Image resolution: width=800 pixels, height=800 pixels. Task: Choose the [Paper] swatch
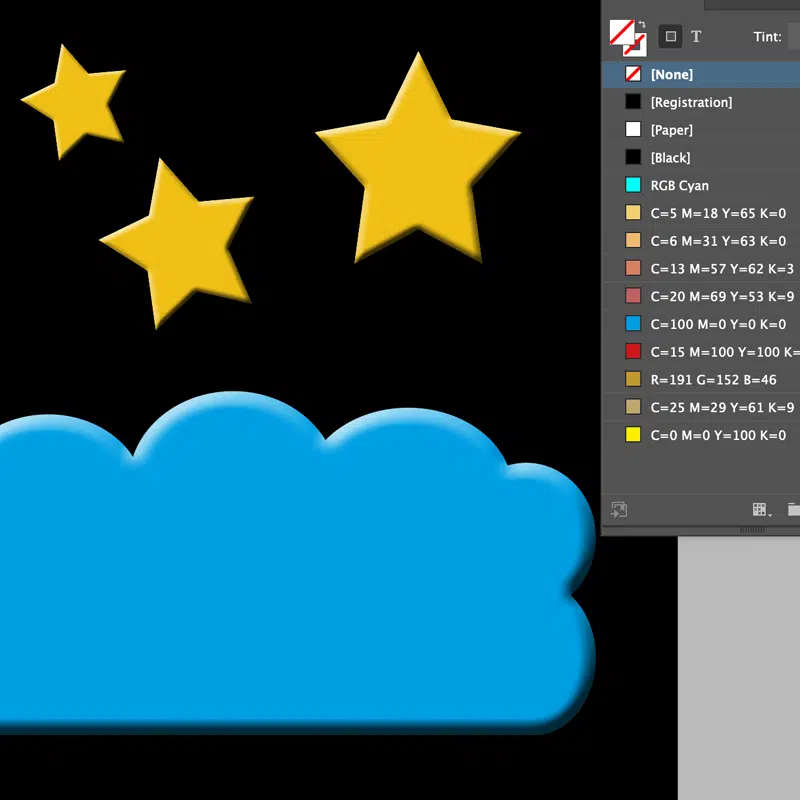700,130
